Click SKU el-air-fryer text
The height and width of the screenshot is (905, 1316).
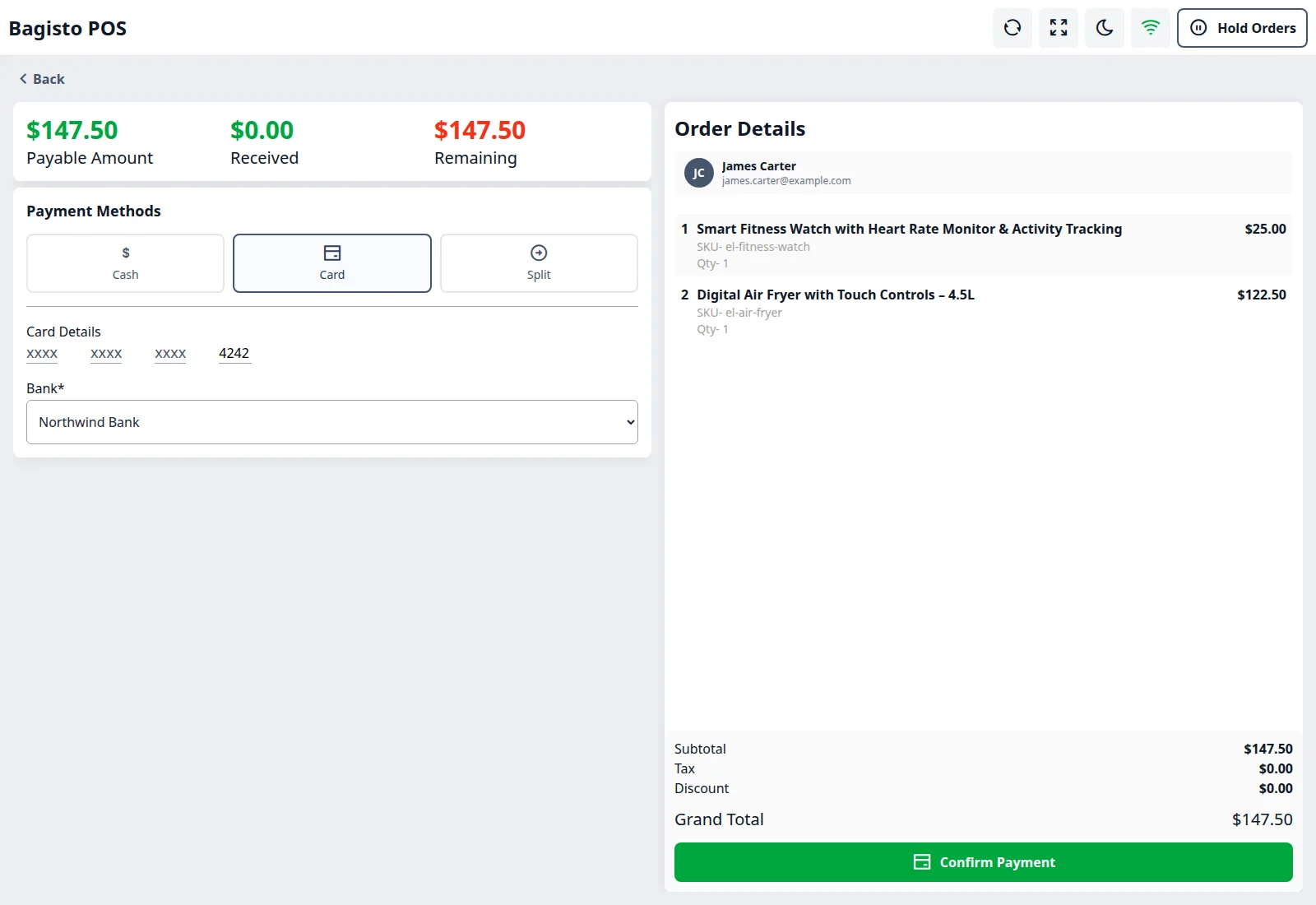pos(739,313)
